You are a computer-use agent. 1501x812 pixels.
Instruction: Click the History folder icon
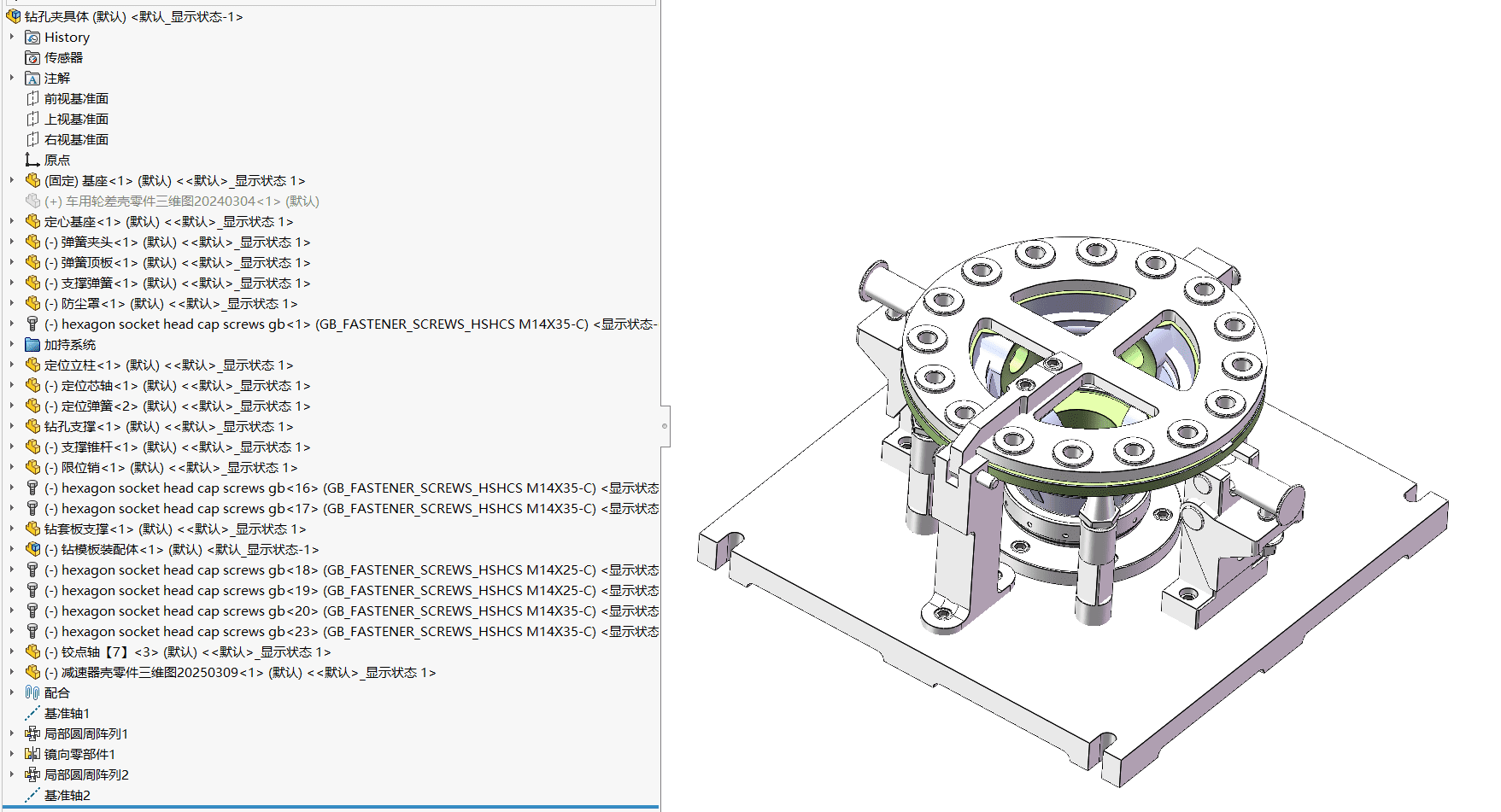click(x=32, y=38)
